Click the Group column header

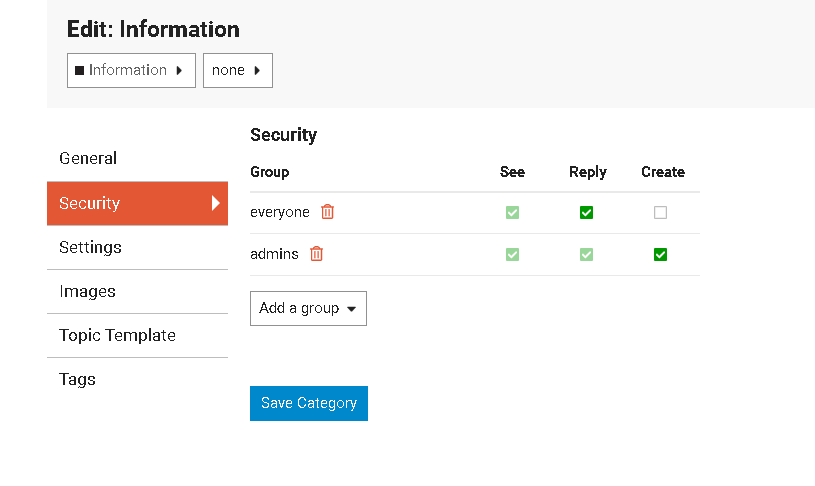coord(270,172)
